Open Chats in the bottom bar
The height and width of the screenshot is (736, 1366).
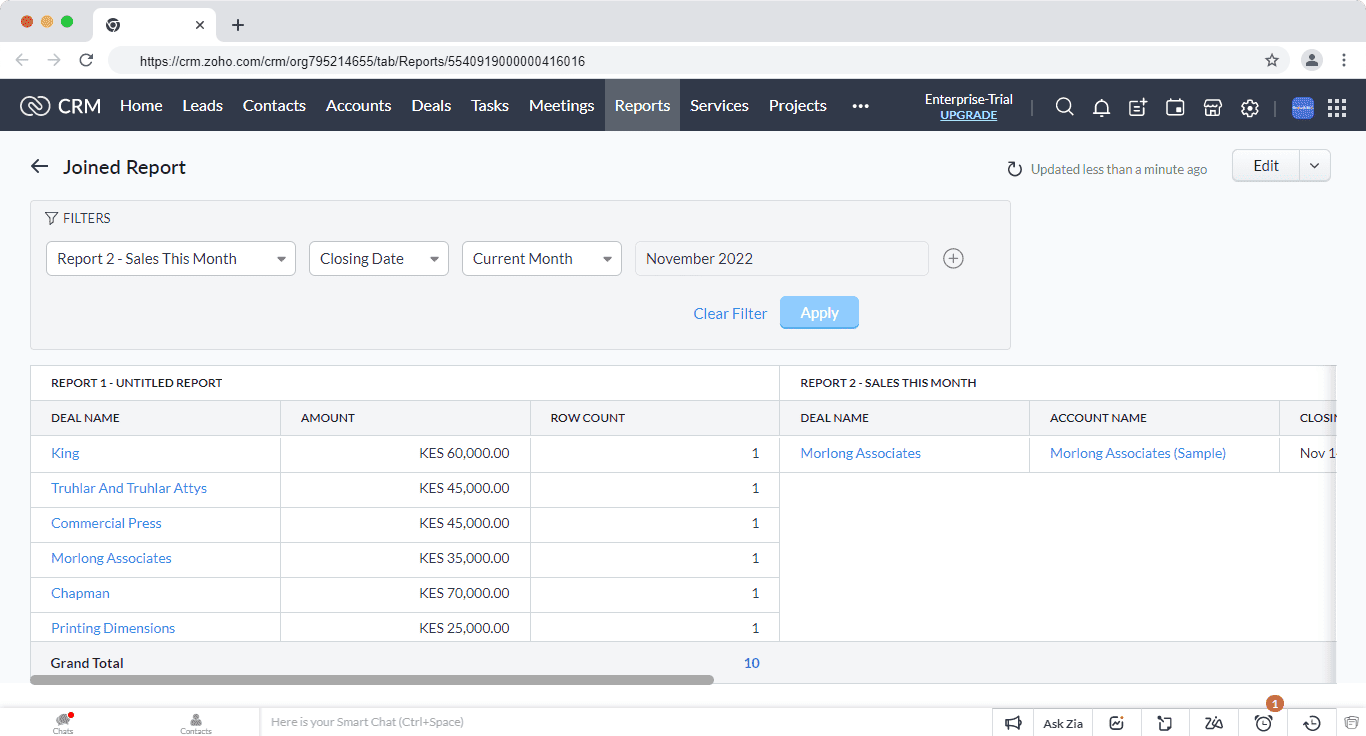tap(63, 723)
